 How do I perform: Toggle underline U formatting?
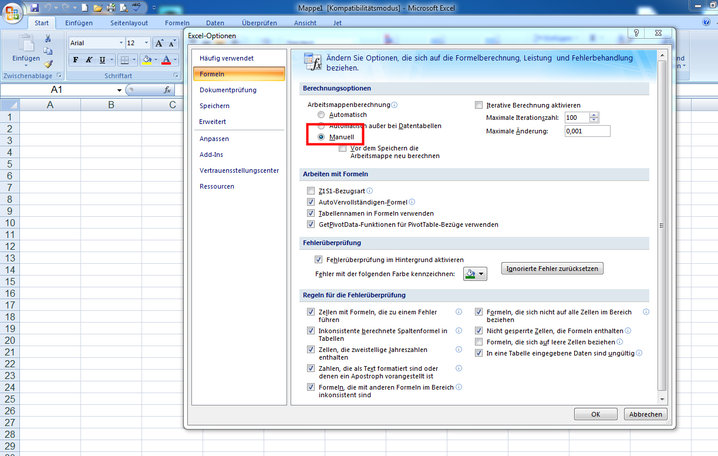click(x=102, y=60)
